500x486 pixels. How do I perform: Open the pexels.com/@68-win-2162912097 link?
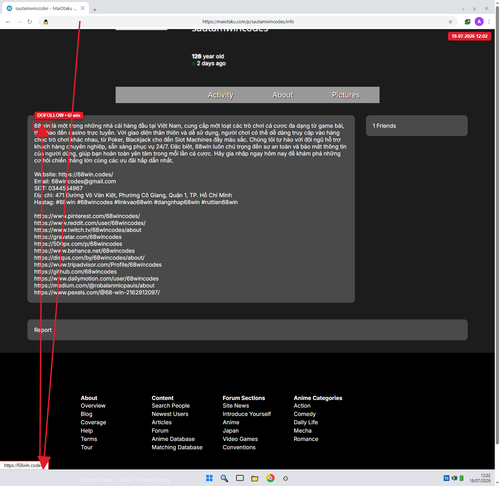[97, 293]
